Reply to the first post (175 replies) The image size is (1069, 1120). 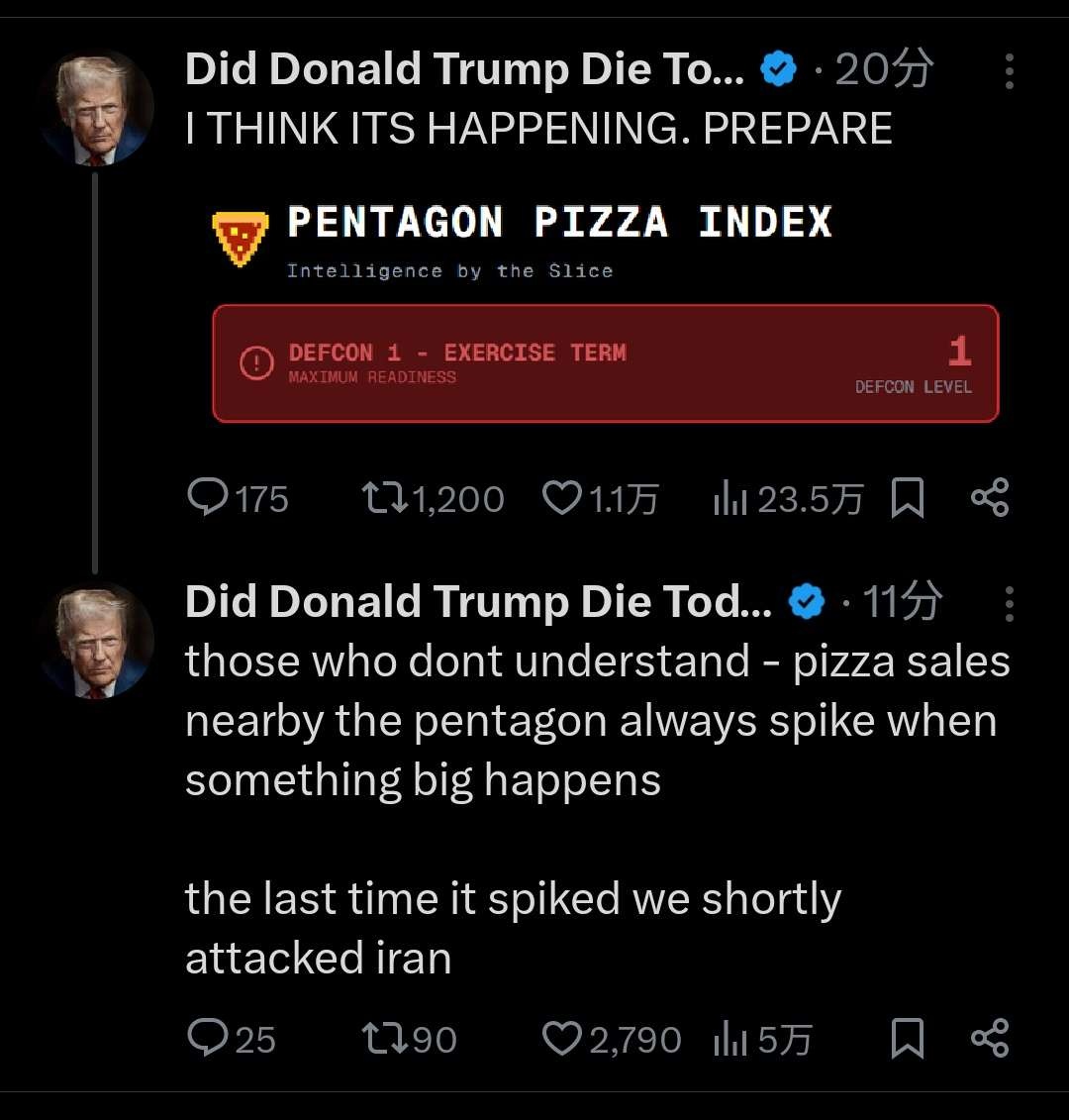point(208,498)
